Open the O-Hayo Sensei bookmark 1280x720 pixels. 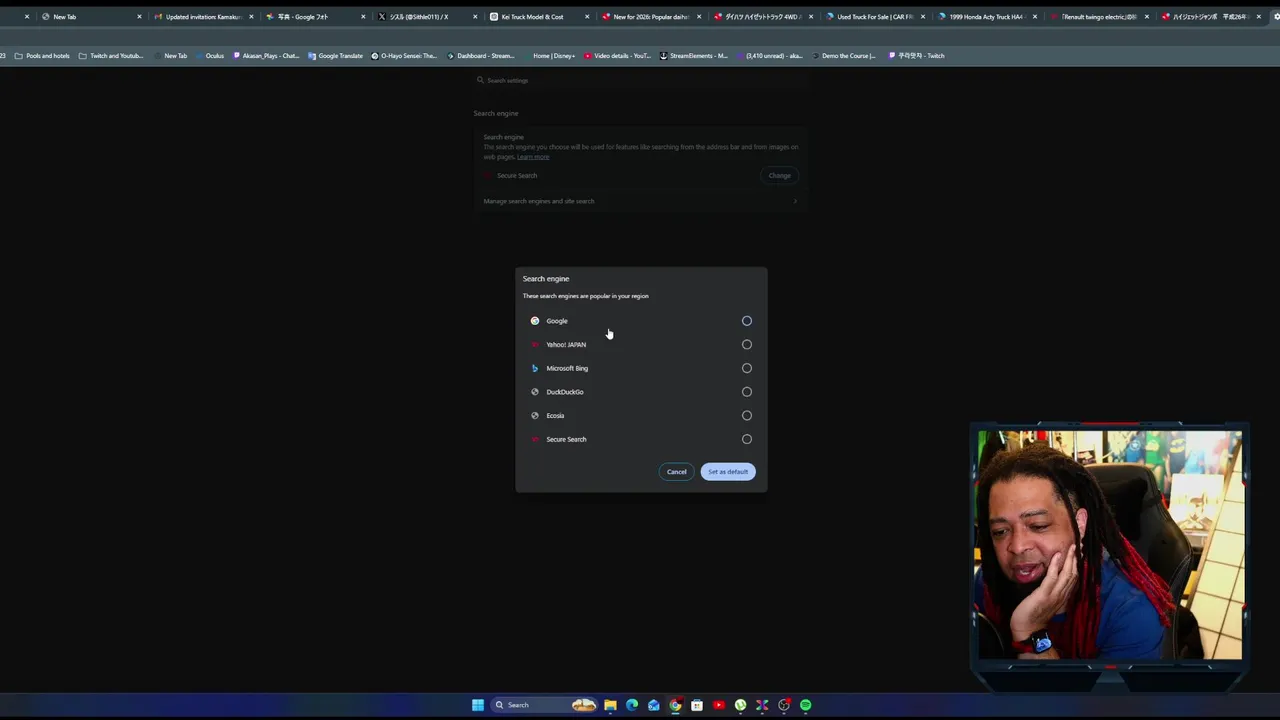coord(404,56)
